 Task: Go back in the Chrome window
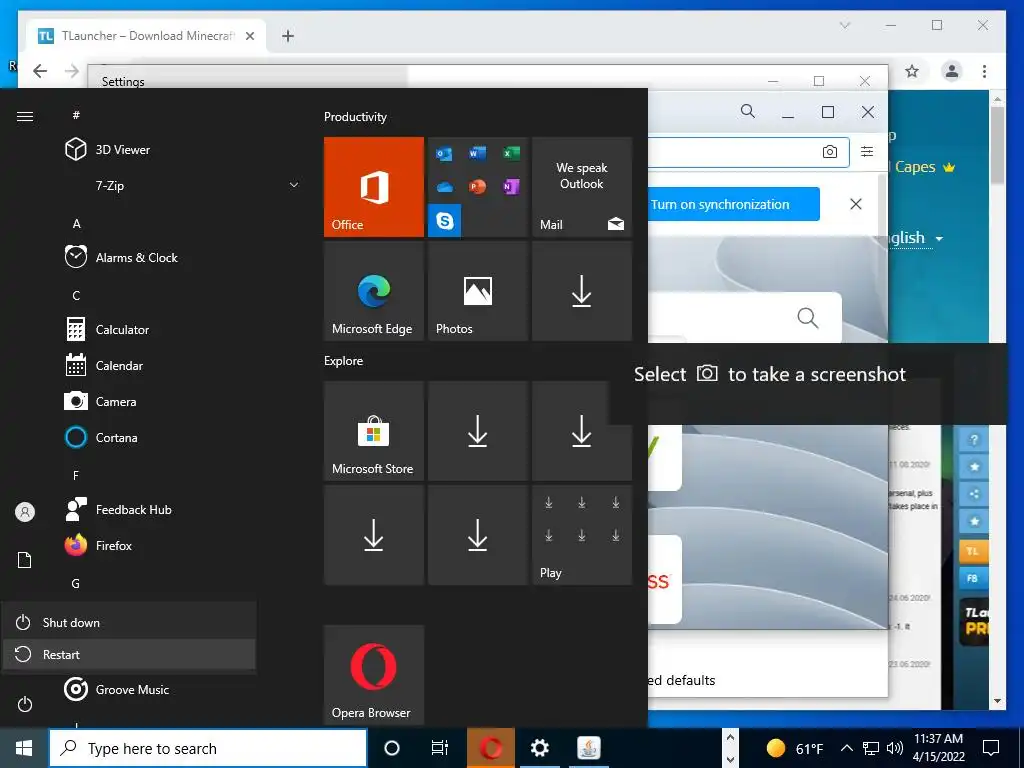[x=40, y=71]
